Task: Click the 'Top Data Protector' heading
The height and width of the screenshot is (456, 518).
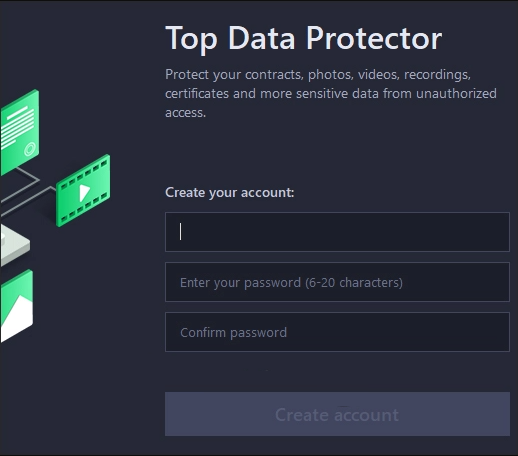Action: pyautogui.click(x=304, y=39)
